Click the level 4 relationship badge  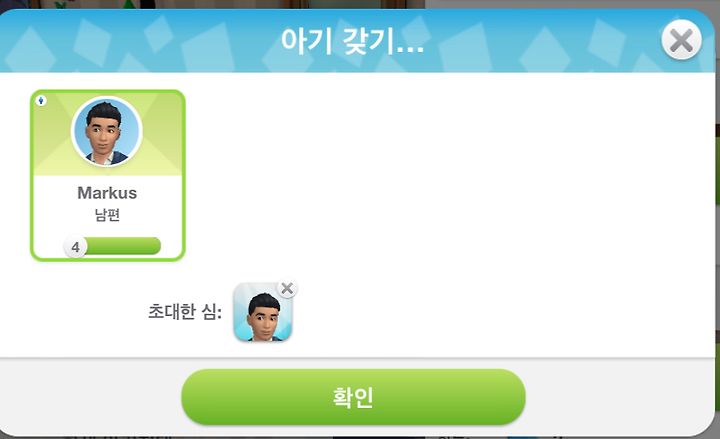click(75, 248)
